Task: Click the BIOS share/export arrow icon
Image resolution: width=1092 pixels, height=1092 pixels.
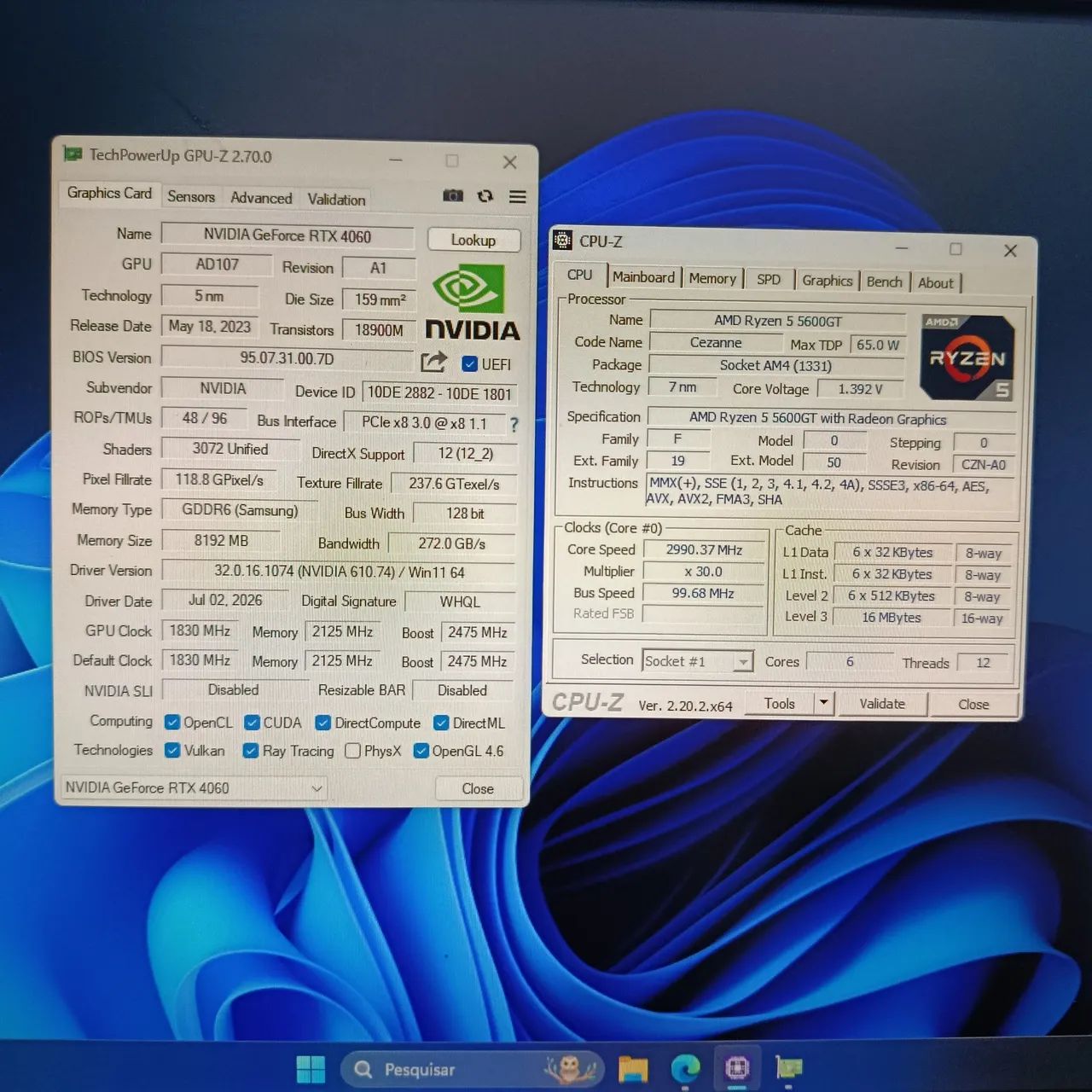Action: pos(433,362)
